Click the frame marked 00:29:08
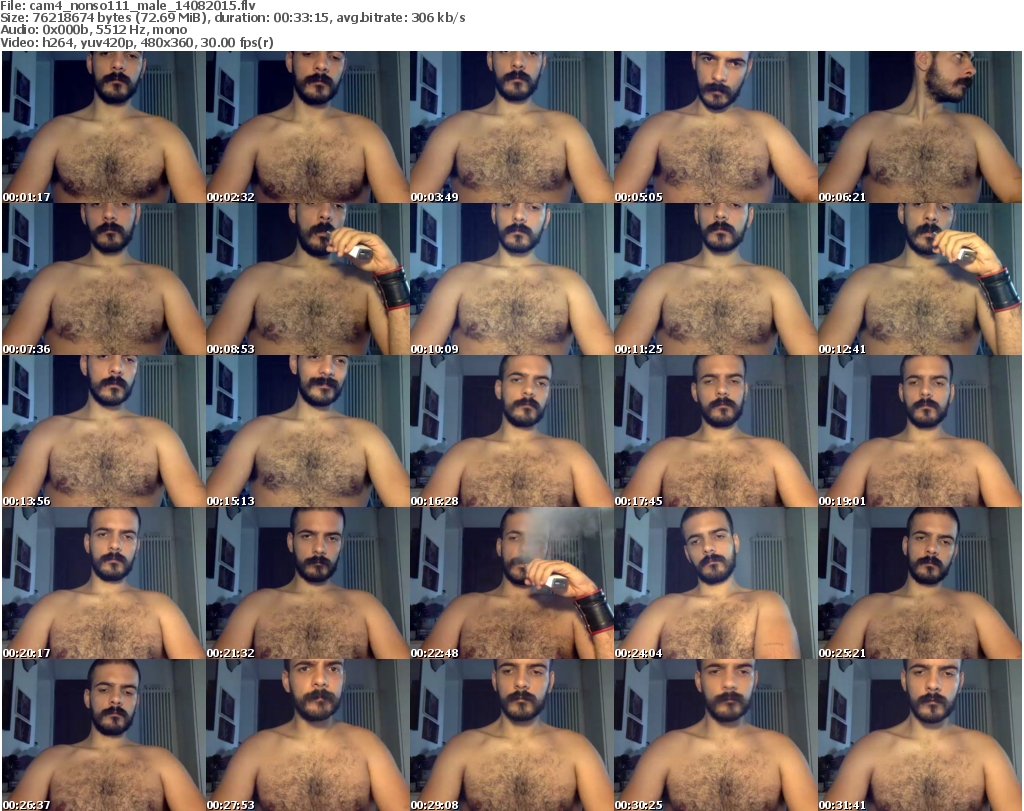 [x=512, y=735]
